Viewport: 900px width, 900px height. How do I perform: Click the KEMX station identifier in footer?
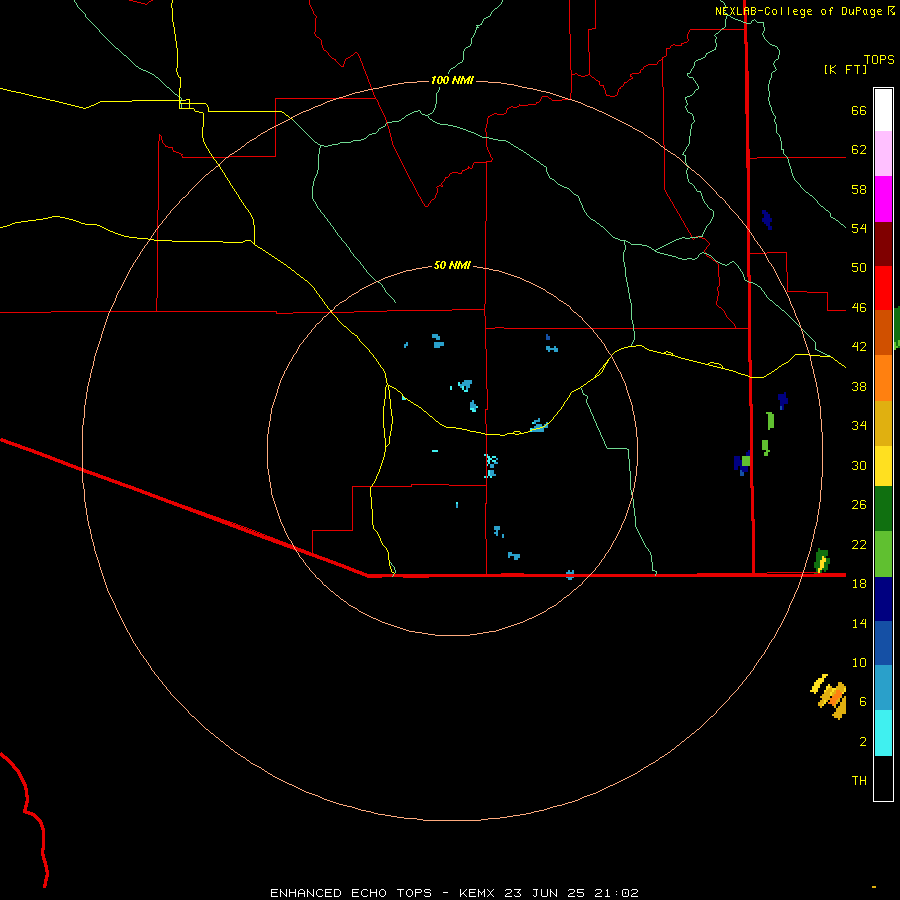(x=476, y=893)
